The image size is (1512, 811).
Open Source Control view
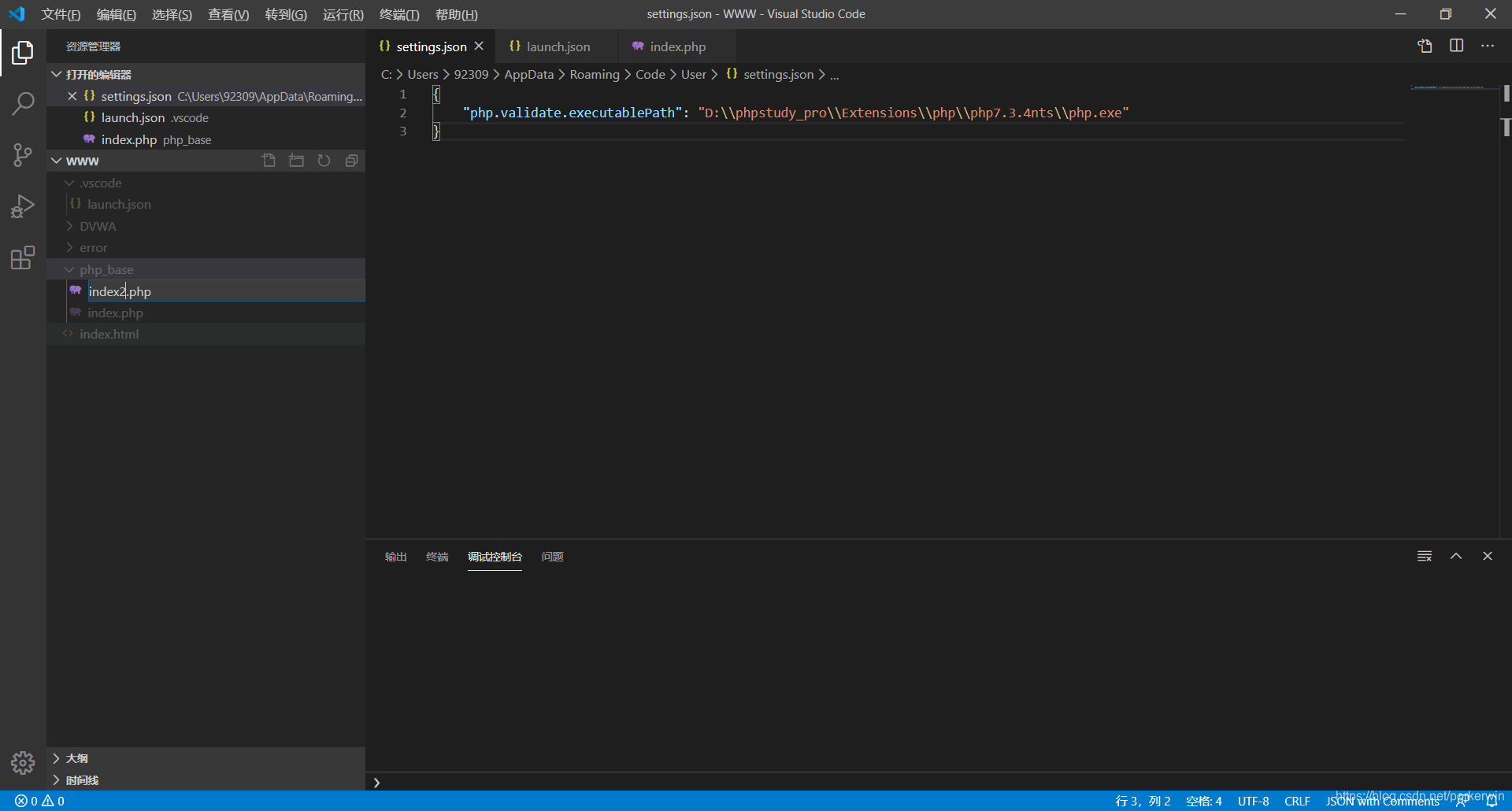(x=23, y=154)
